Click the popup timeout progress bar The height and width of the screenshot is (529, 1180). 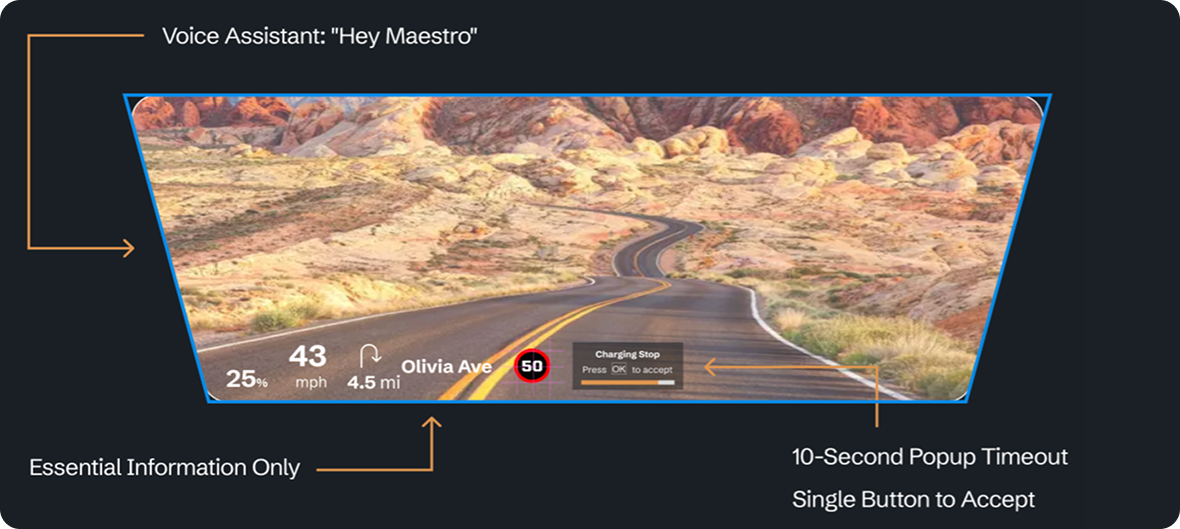click(x=628, y=382)
